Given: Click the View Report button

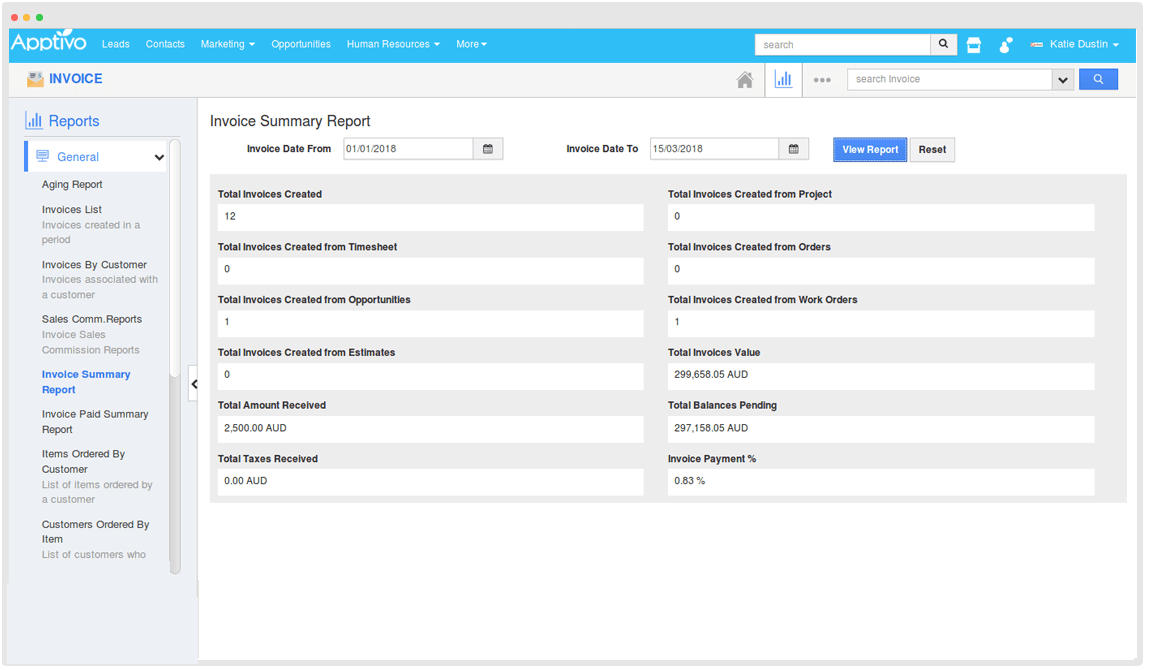Looking at the screenshot, I should point(870,149).
